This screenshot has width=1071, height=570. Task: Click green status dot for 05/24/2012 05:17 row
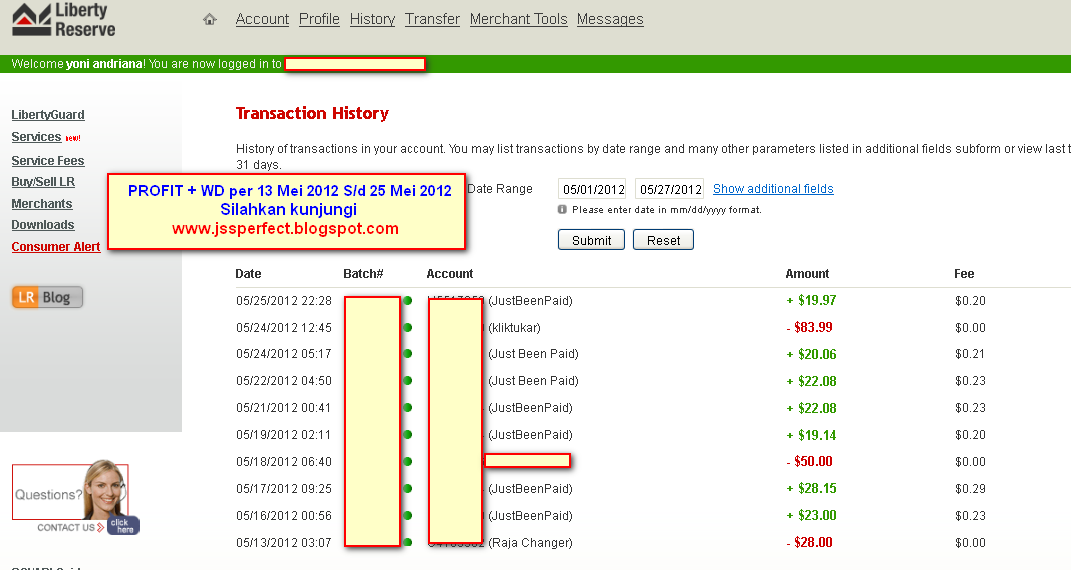pos(408,354)
